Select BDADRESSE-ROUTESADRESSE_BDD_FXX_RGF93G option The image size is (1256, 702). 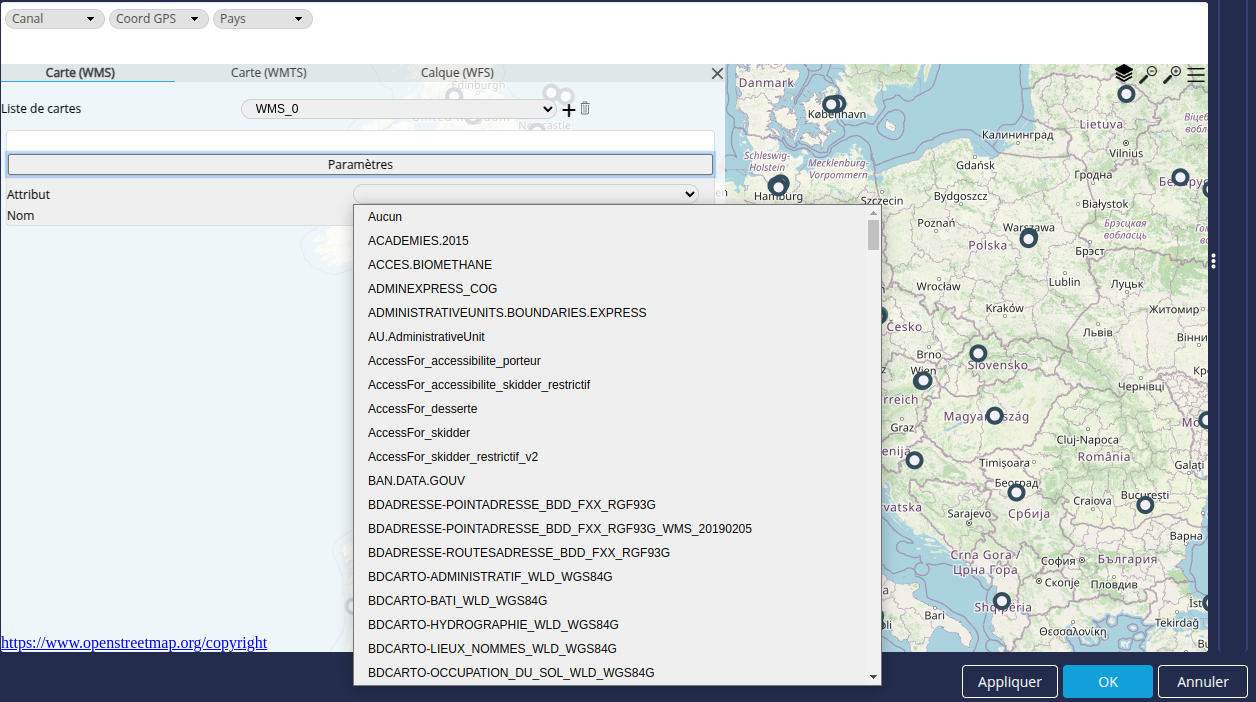point(610,553)
